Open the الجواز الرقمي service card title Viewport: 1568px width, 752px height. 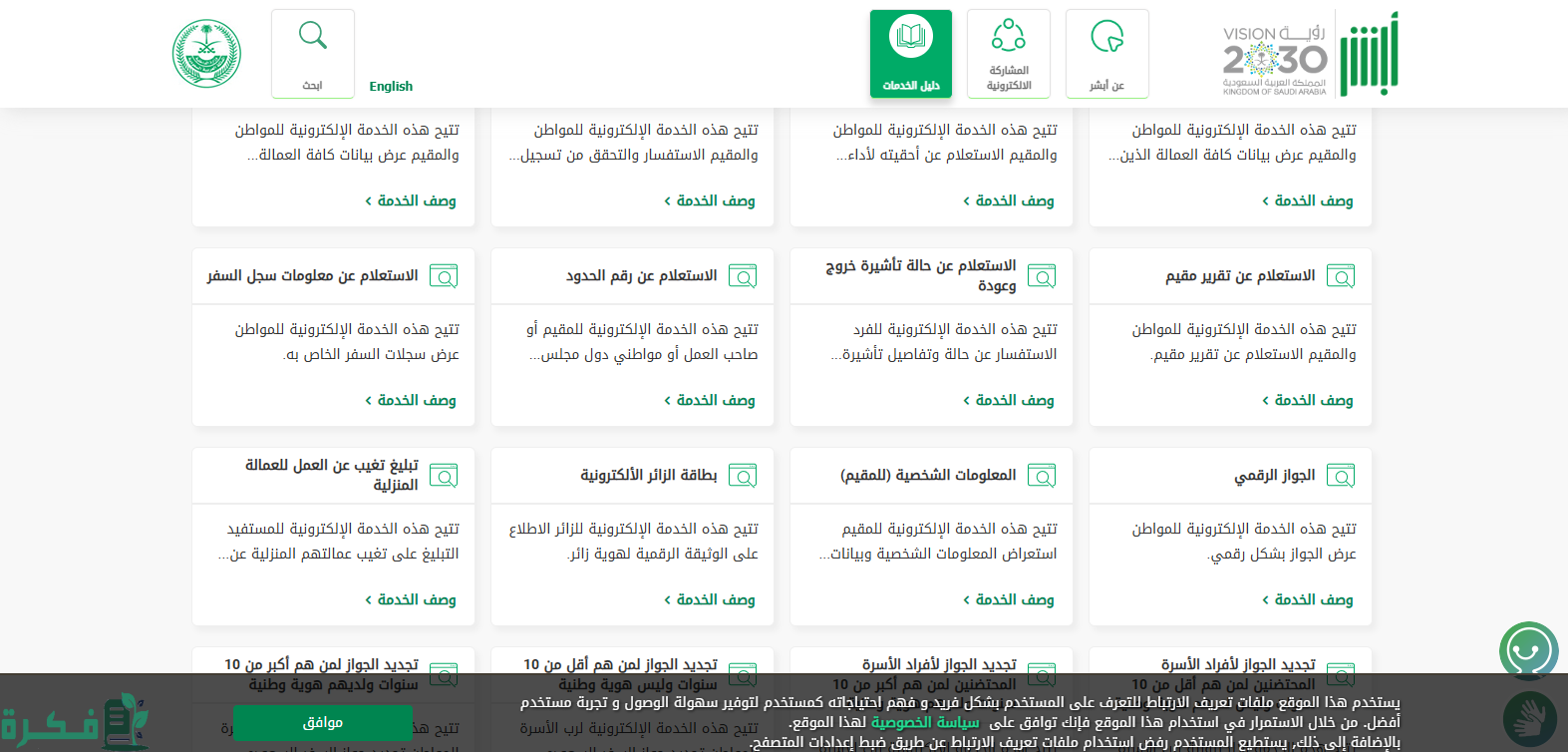tap(1275, 475)
